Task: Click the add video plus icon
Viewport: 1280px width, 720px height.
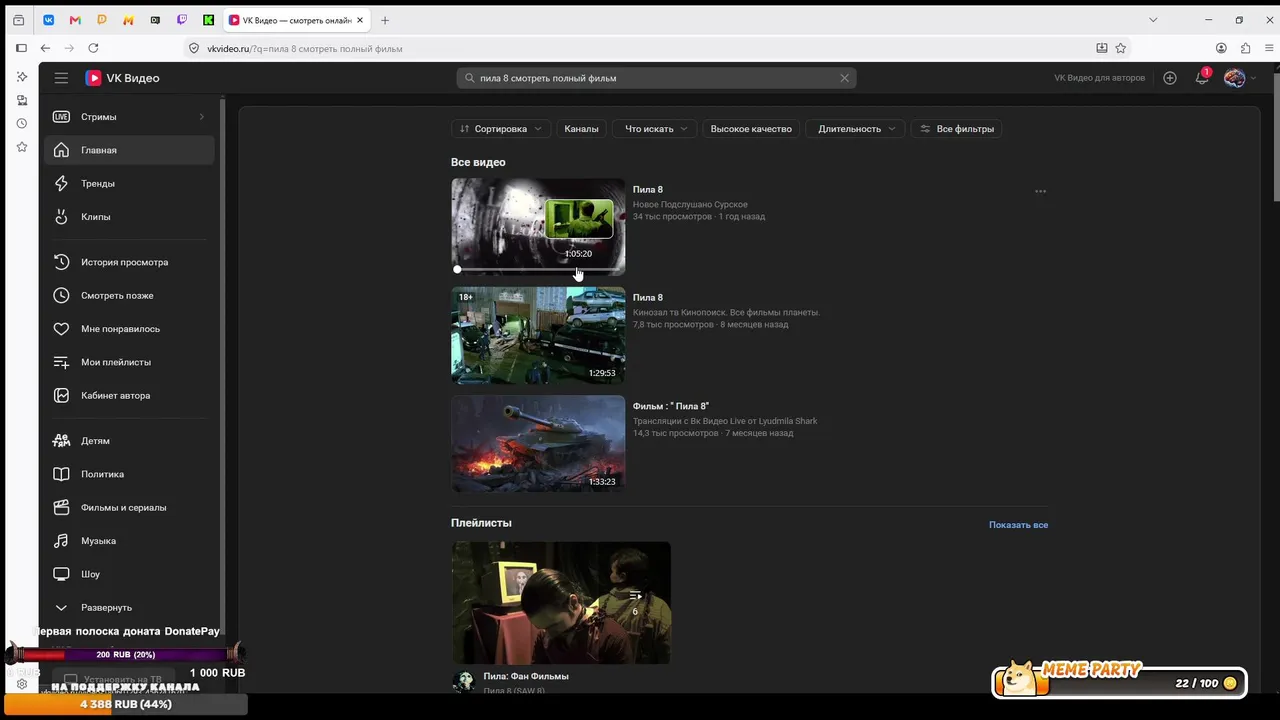Action: click(x=1170, y=78)
